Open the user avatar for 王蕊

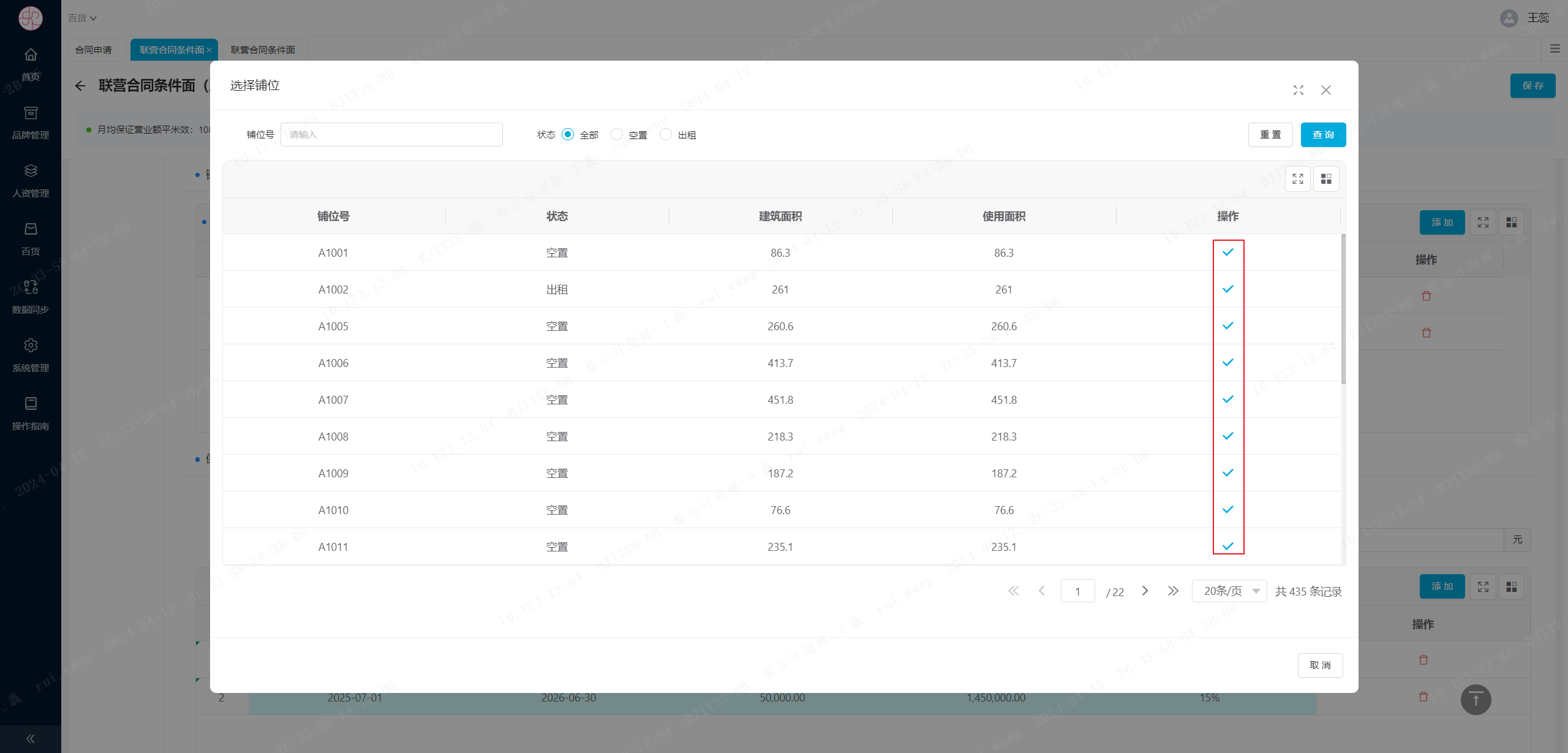pos(1509,18)
